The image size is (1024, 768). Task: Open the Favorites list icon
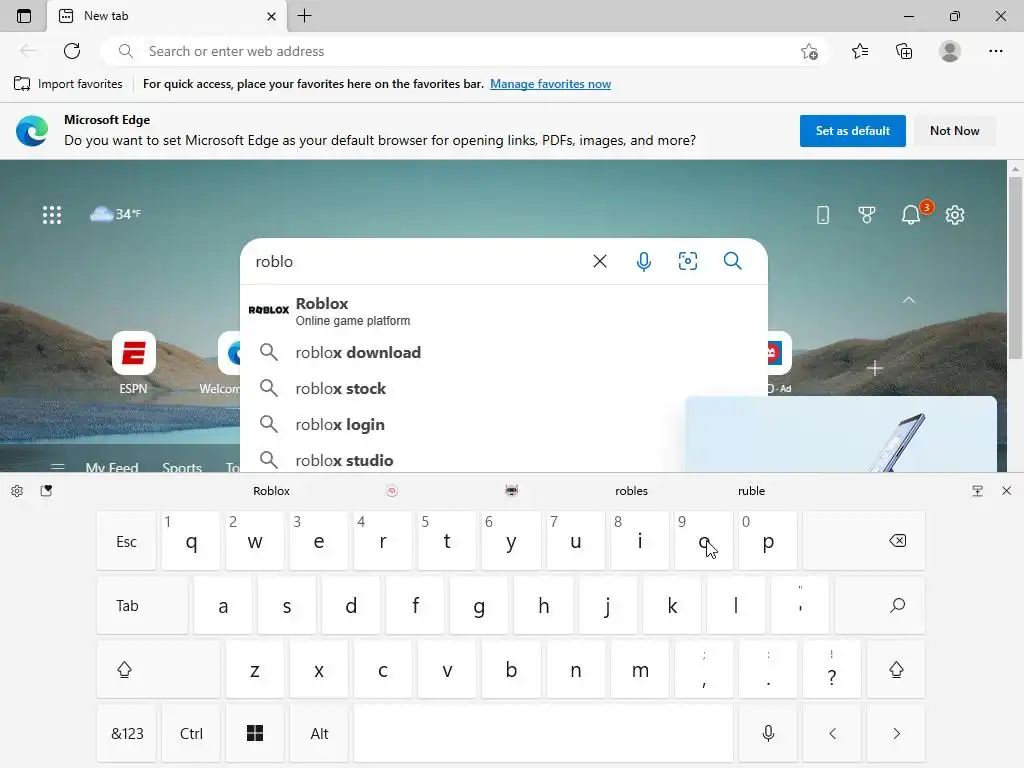[860, 51]
